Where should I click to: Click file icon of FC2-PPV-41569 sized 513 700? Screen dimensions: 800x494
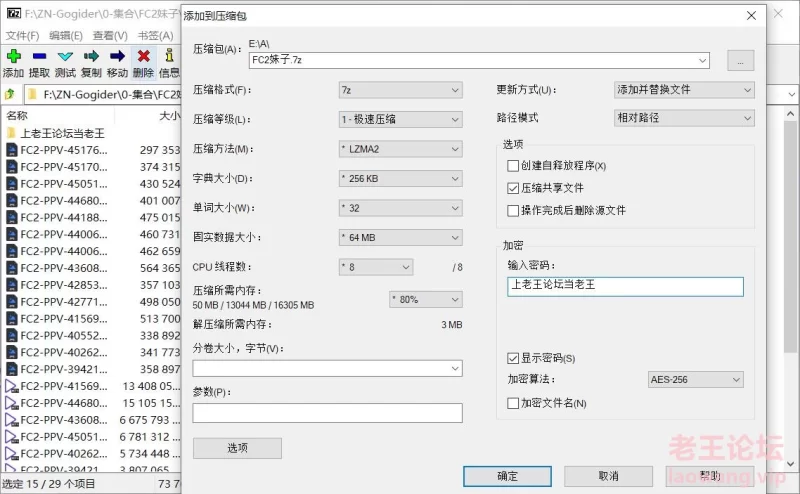[x=12, y=318]
